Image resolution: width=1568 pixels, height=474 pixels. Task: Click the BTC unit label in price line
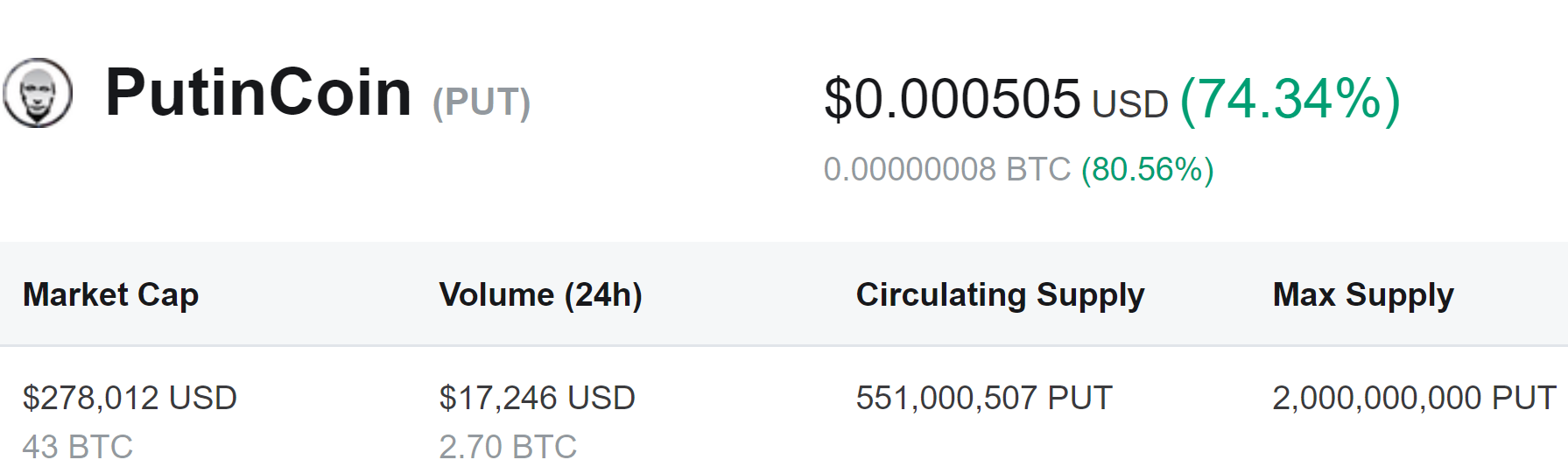point(1038,169)
